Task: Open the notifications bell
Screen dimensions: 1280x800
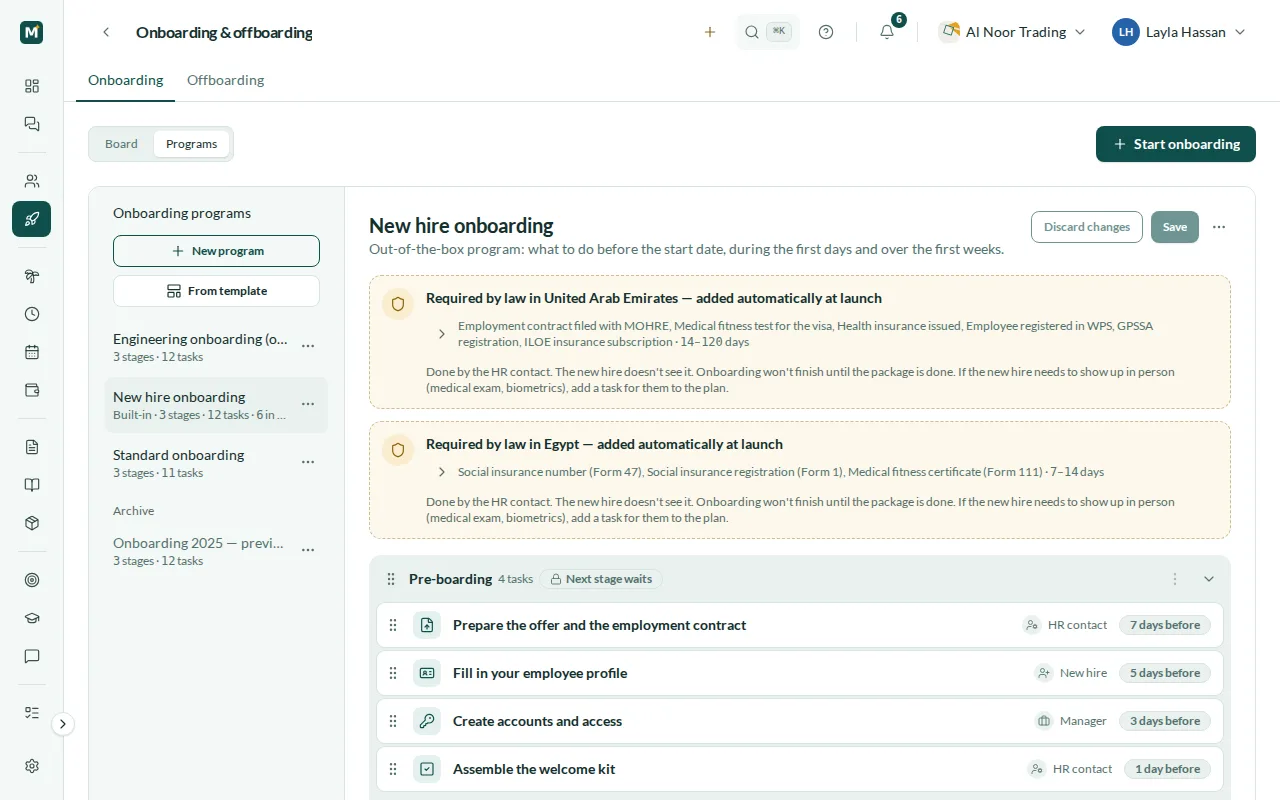Action: coord(887,32)
